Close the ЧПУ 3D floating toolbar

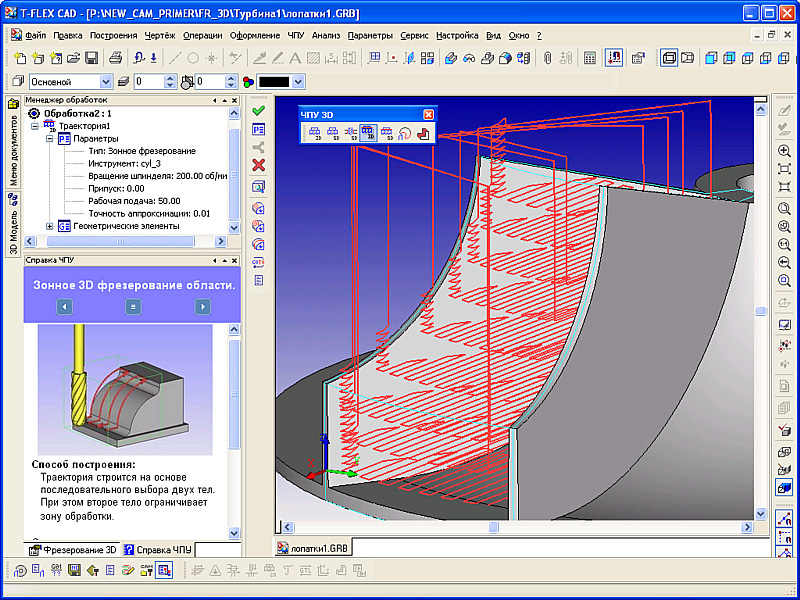click(x=429, y=115)
